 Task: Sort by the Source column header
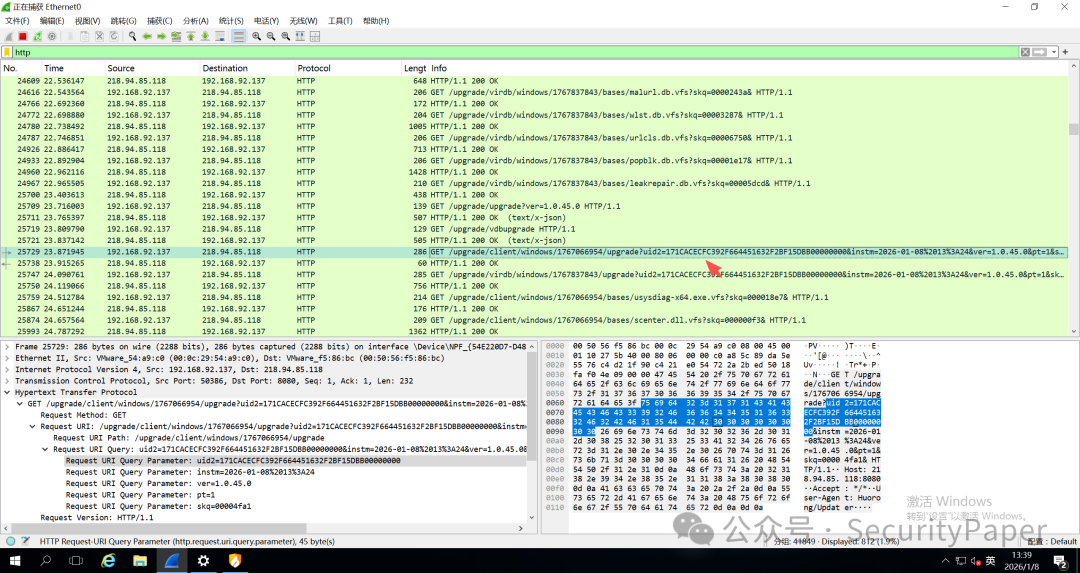tap(152, 68)
